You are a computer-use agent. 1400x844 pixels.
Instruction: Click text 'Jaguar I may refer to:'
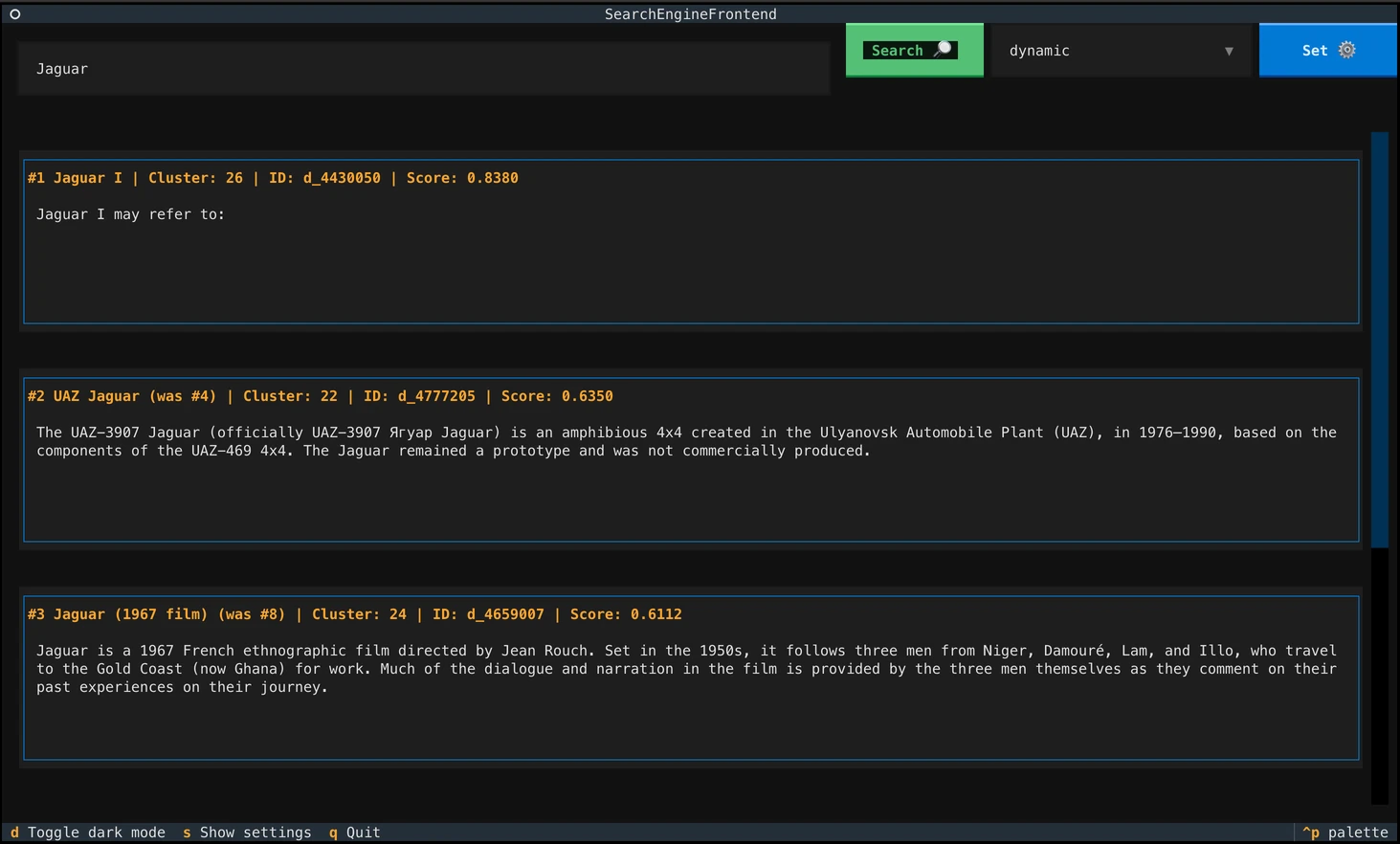click(131, 214)
